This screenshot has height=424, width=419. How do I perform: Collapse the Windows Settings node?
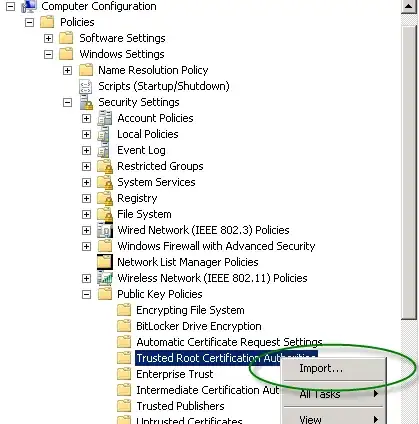coord(48,54)
